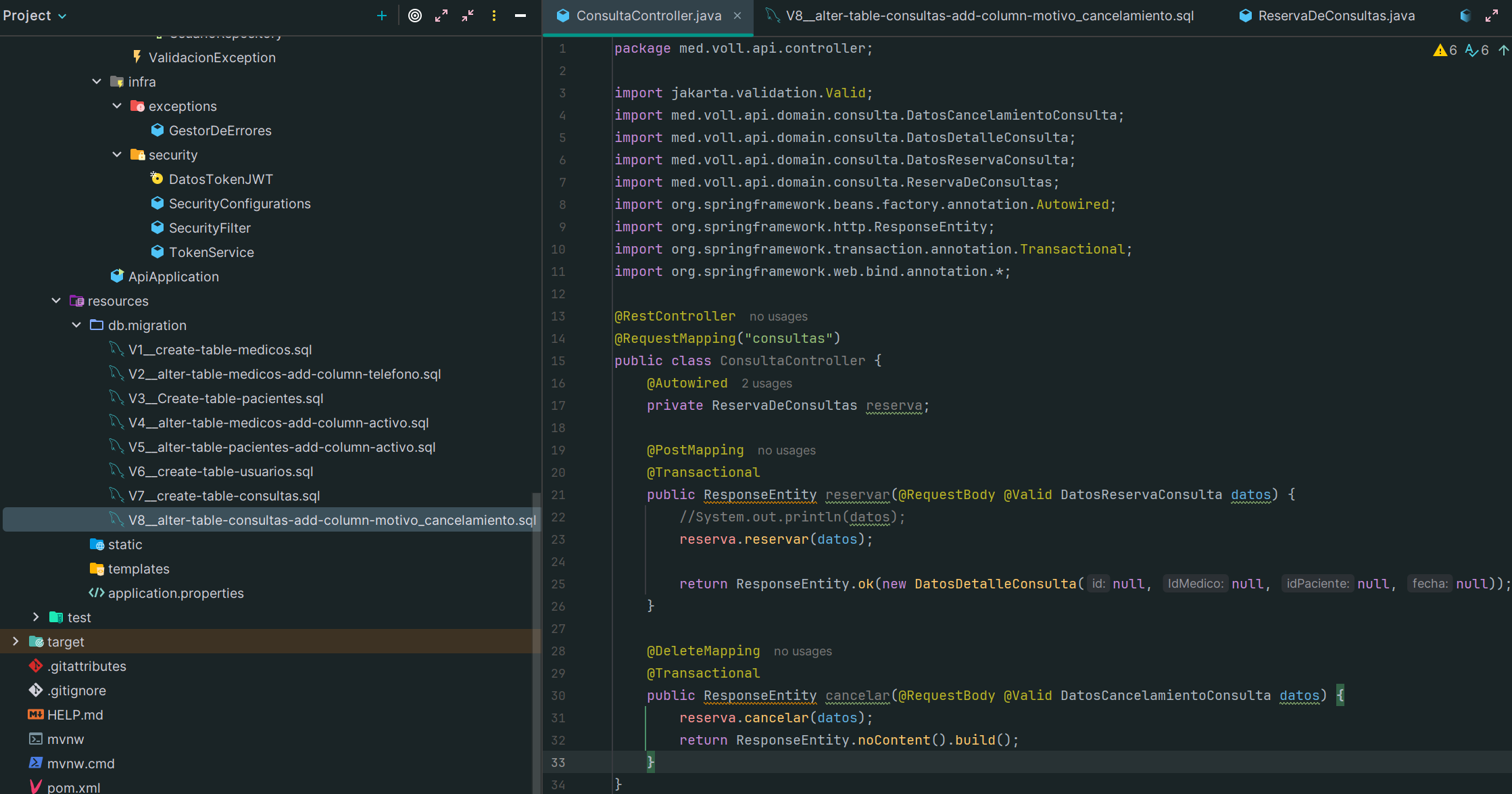This screenshot has width=1512, height=794.
Task: Collapse all project tree items
Action: [468, 16]
